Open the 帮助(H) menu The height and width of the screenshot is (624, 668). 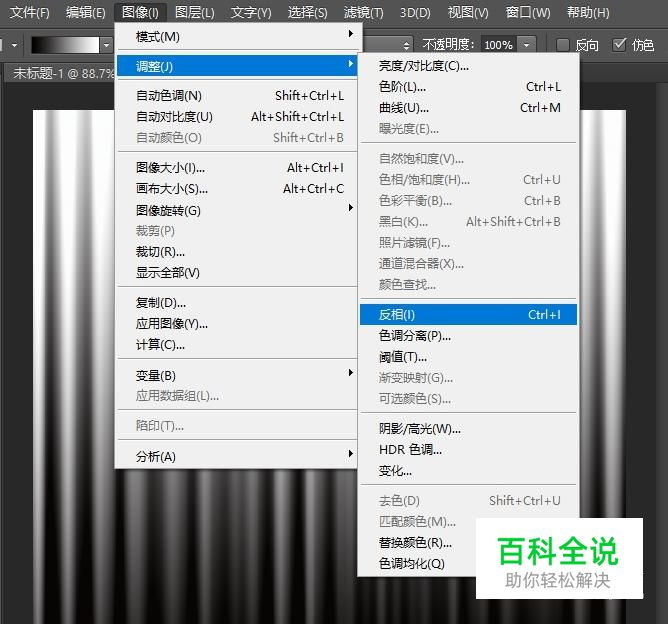pos(588,12)
